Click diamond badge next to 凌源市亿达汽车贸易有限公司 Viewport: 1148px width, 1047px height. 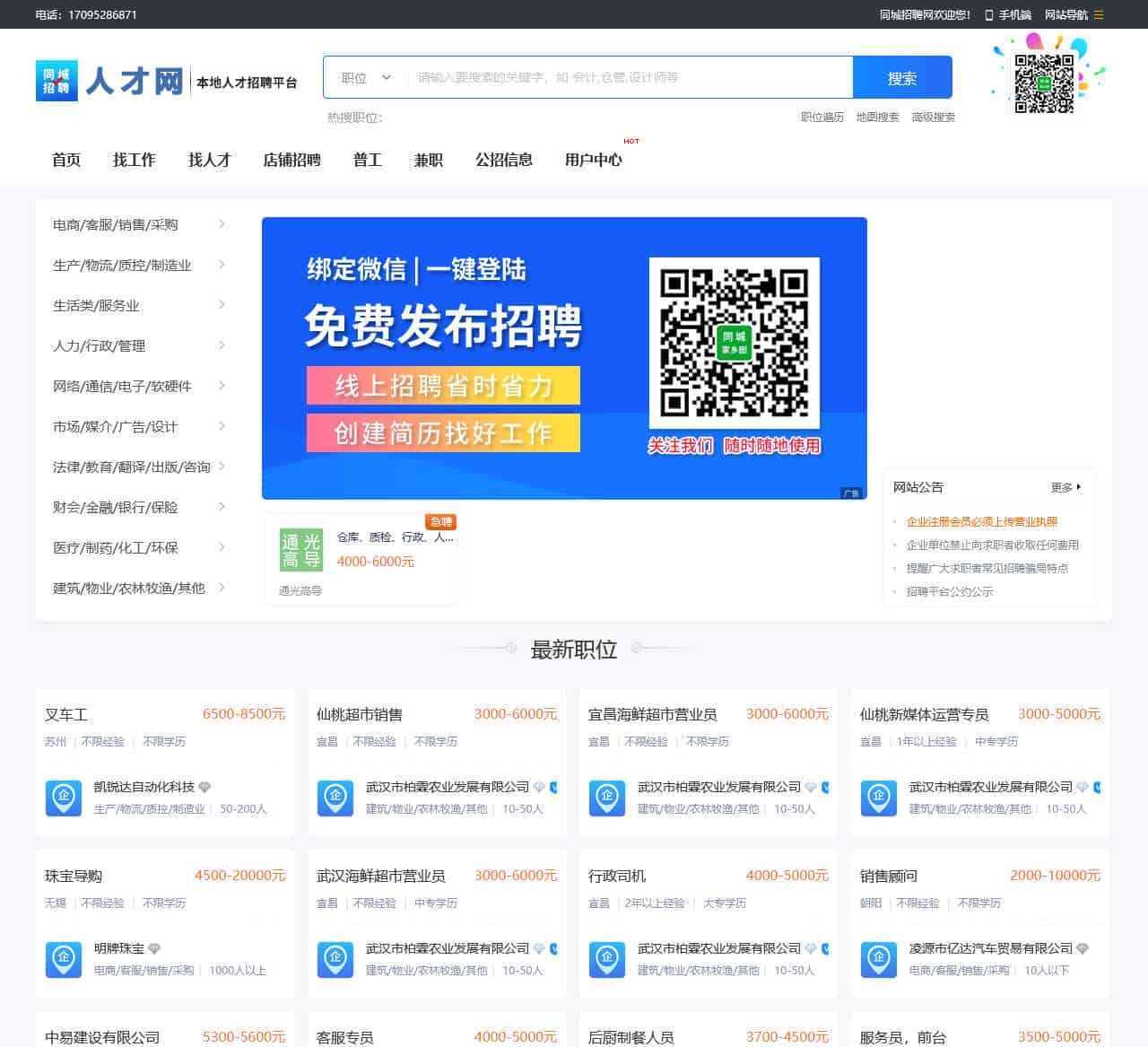click(1083, 948)
